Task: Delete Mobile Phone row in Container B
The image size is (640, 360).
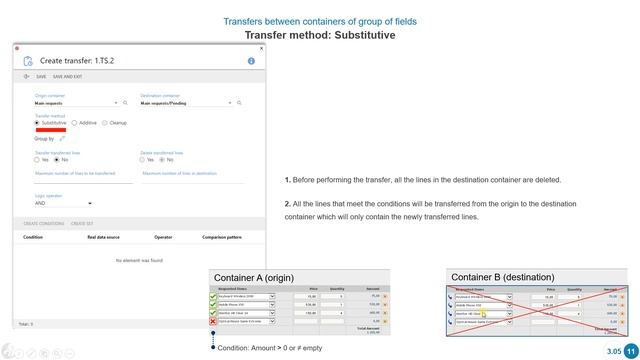Action: tap(622, 305)
